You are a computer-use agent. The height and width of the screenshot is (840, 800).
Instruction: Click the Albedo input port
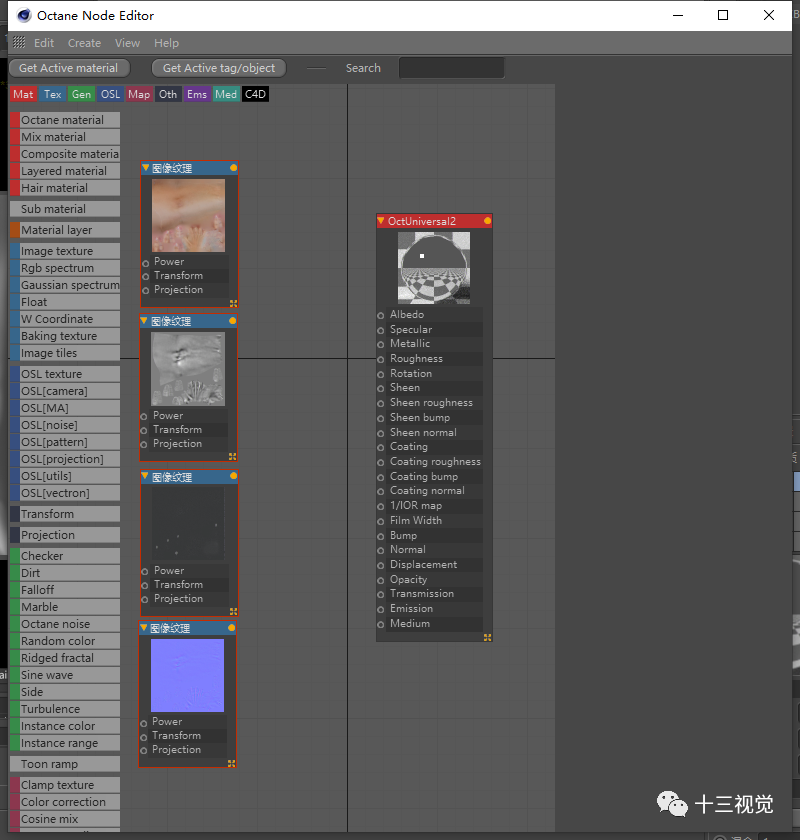pos(381,316)
